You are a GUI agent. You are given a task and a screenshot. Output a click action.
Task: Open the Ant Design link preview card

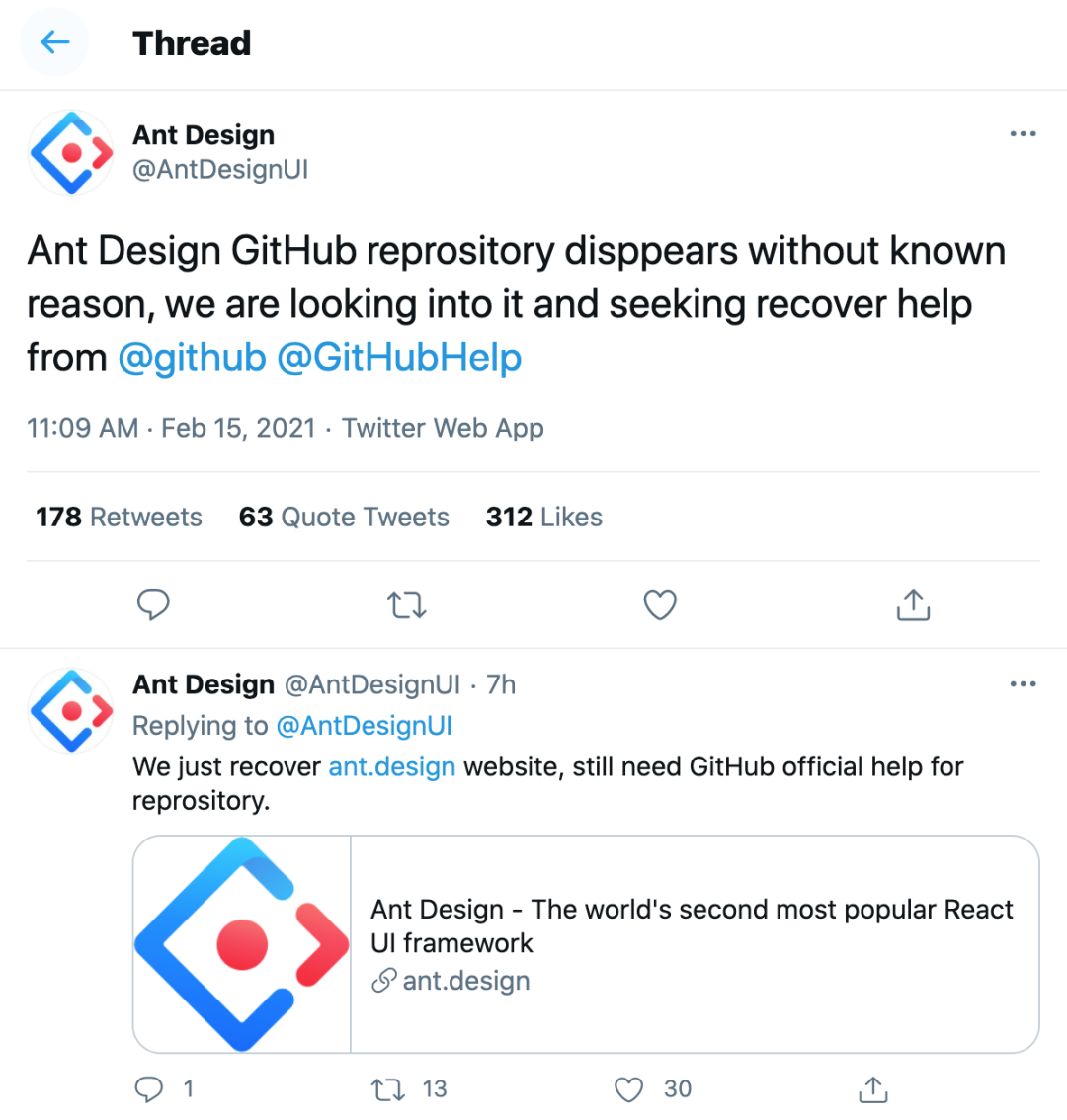pos(586,944)
